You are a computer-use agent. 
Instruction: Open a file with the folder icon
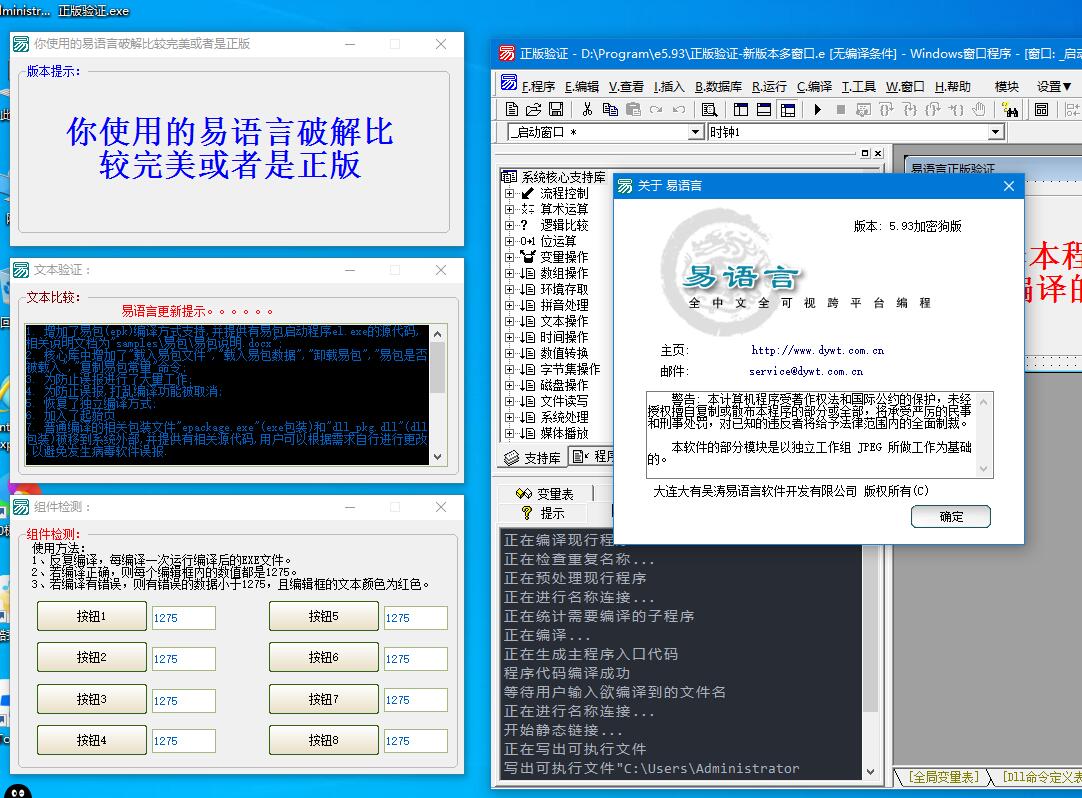coord(533,109)
